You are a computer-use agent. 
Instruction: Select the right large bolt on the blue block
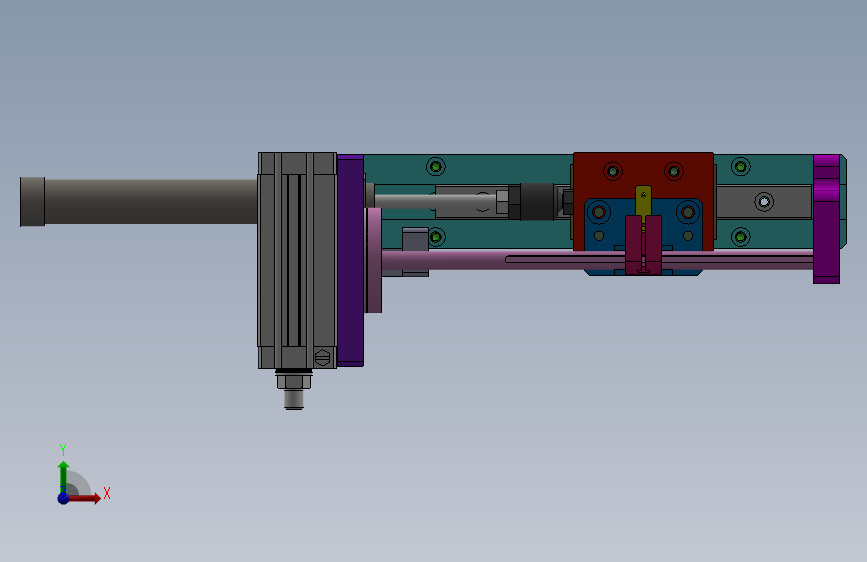click(688, 212)
